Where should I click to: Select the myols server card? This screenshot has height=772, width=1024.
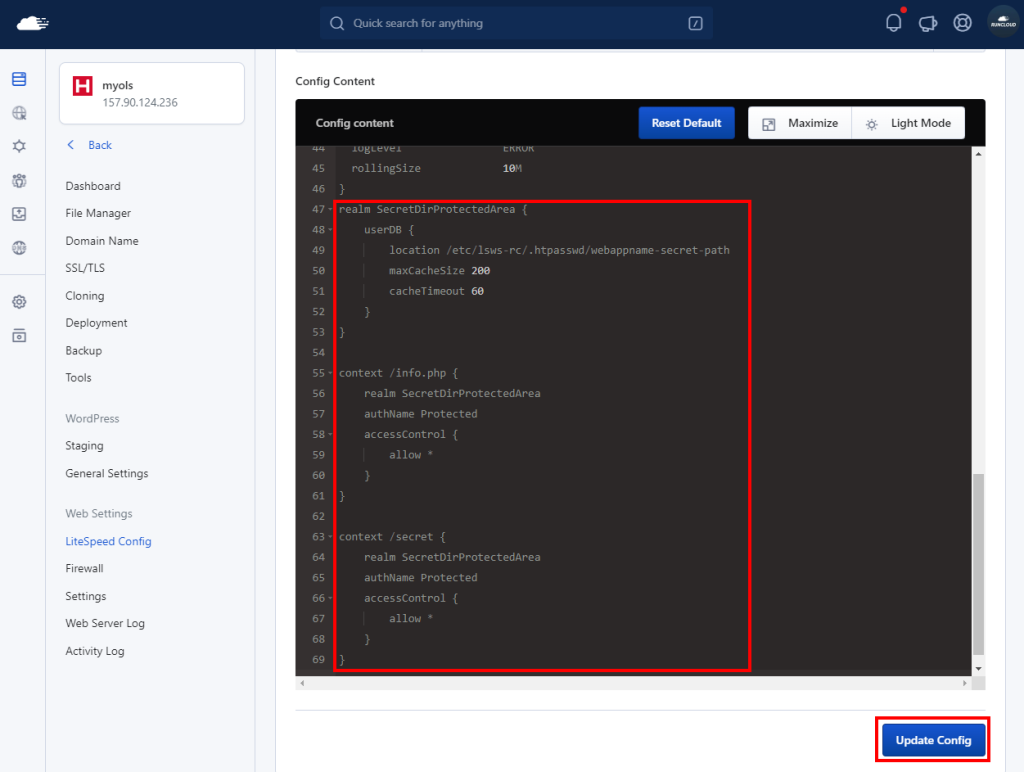click(152, 93)
